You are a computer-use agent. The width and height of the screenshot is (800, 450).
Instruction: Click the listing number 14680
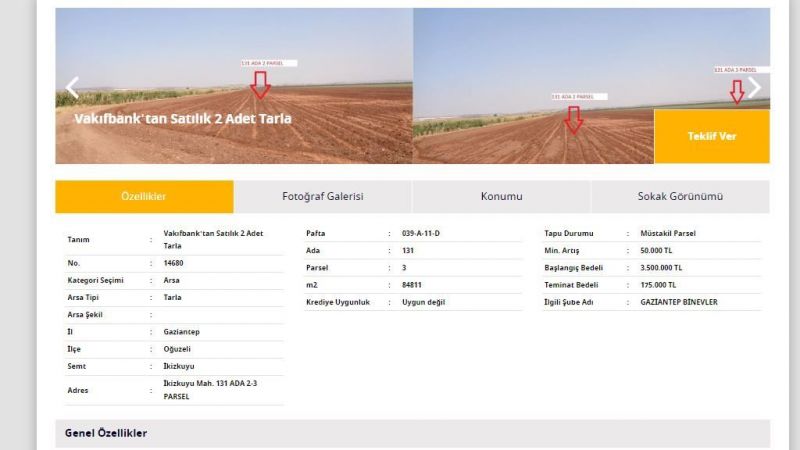click(174, 263)
